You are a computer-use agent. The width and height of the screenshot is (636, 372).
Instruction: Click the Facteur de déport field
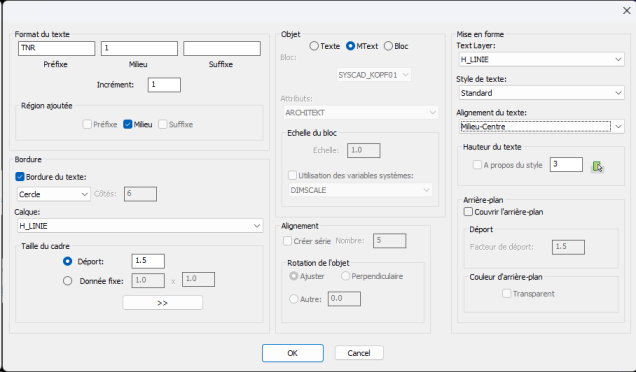[568, 247]
